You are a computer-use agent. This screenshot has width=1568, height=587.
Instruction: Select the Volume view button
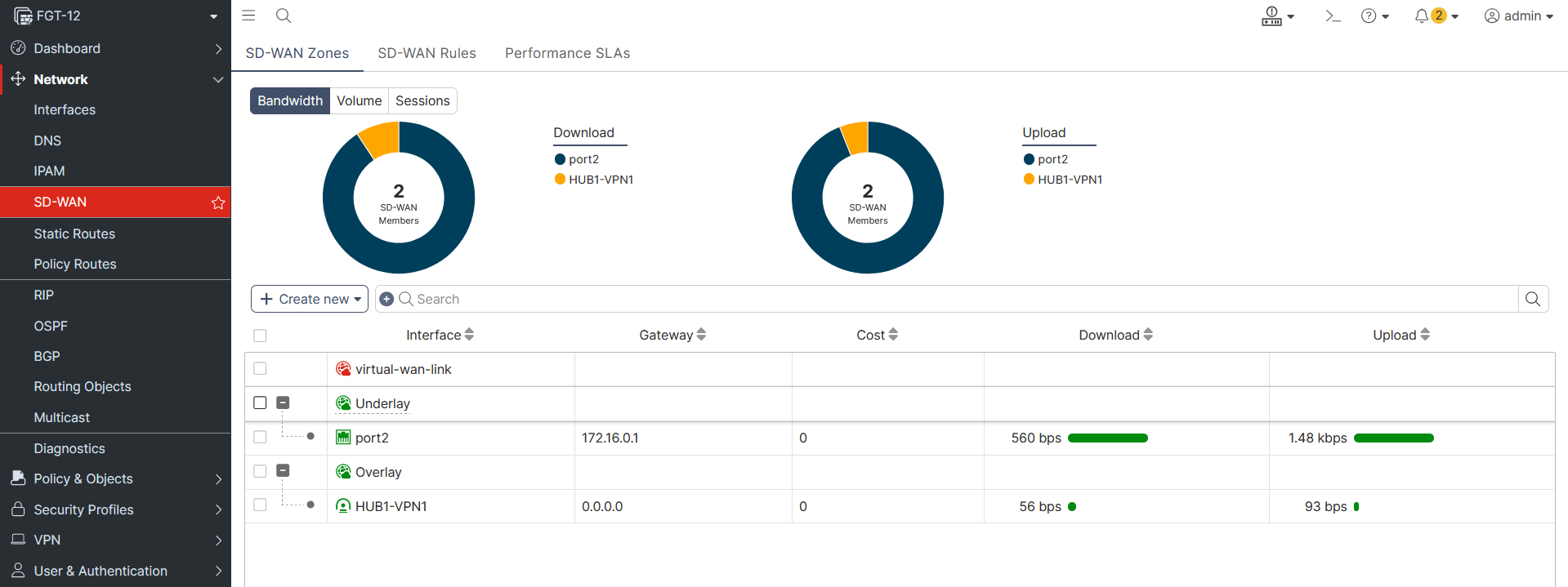click(x=359, y=101)
